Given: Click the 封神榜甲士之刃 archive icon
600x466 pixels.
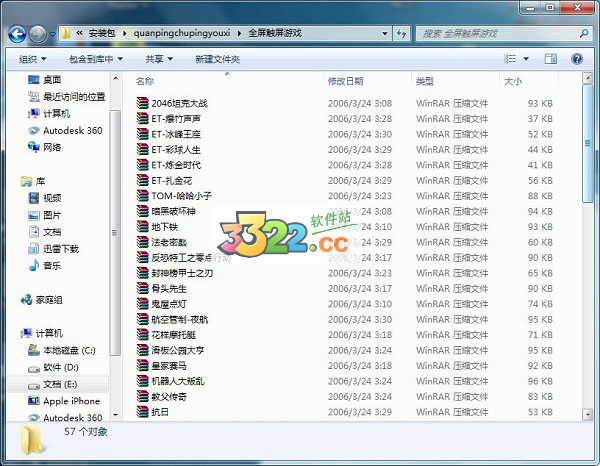Looking at the screenshot, I should pyautogui.click(x=142, y=273).
